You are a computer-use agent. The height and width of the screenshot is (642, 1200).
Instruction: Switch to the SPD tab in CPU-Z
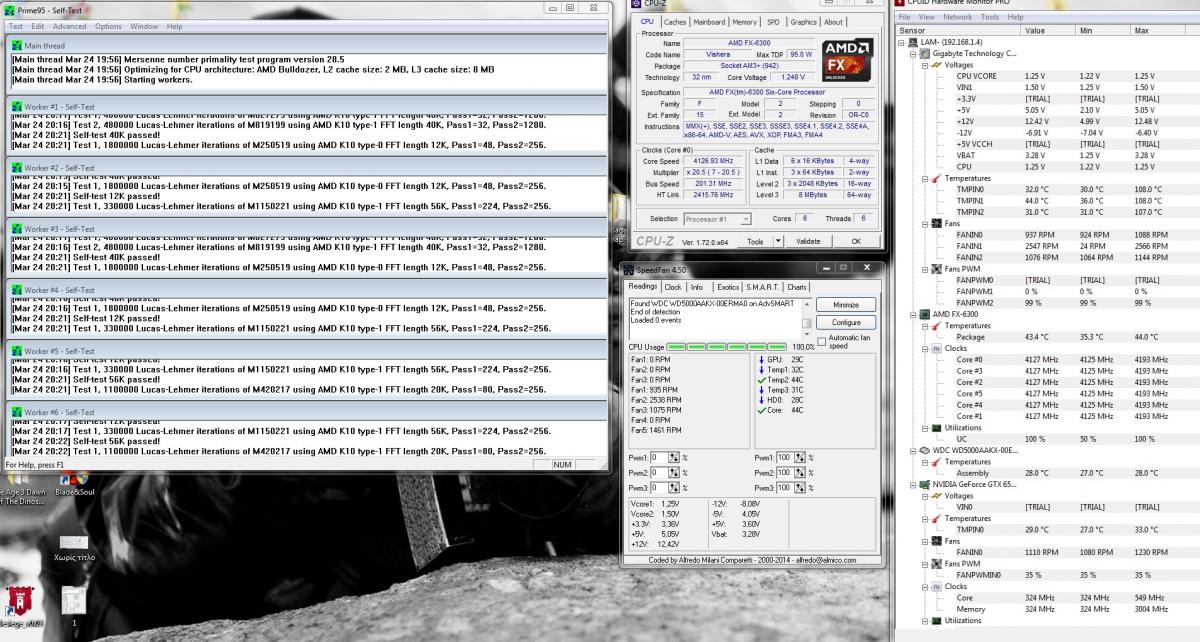coord(773,21)
